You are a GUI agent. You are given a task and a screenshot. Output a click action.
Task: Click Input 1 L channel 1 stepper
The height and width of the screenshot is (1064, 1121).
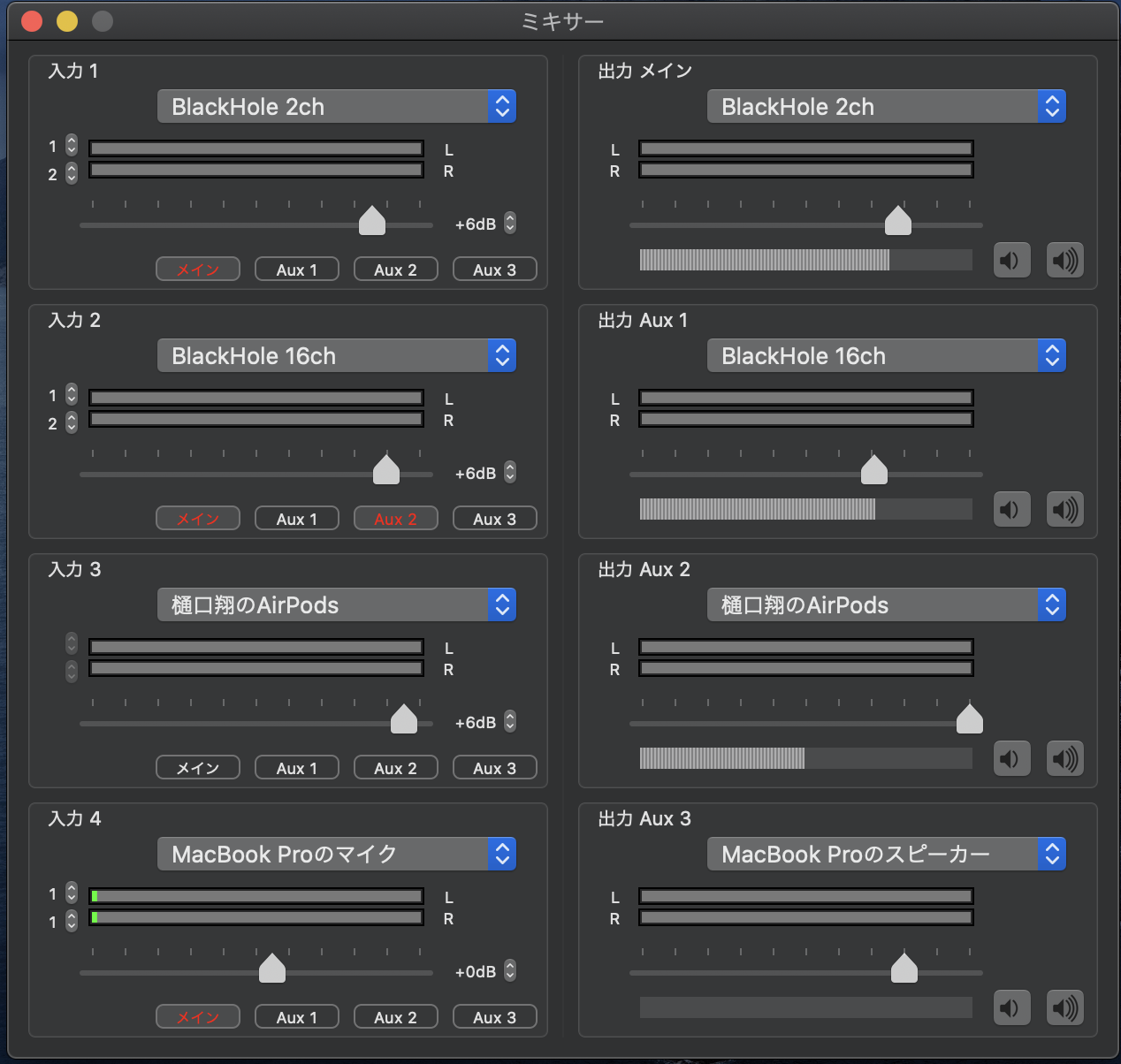click(72, 146)
